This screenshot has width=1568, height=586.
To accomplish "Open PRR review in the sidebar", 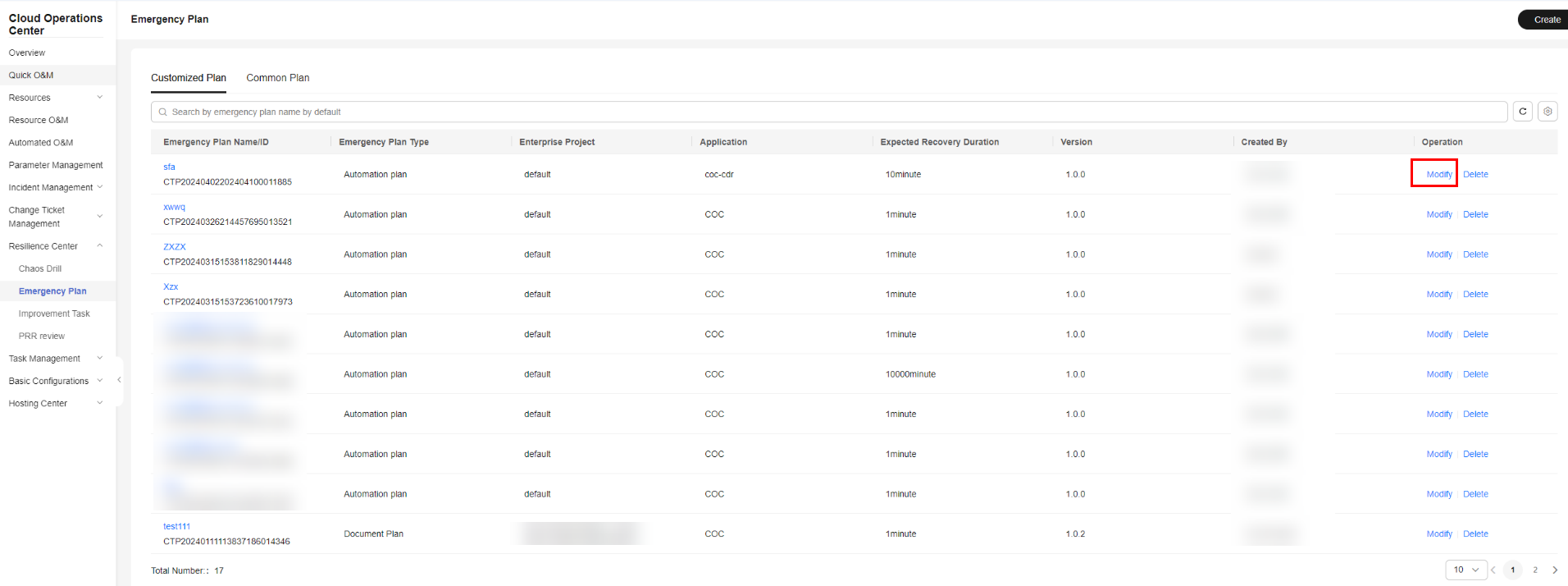I will 42,336.
